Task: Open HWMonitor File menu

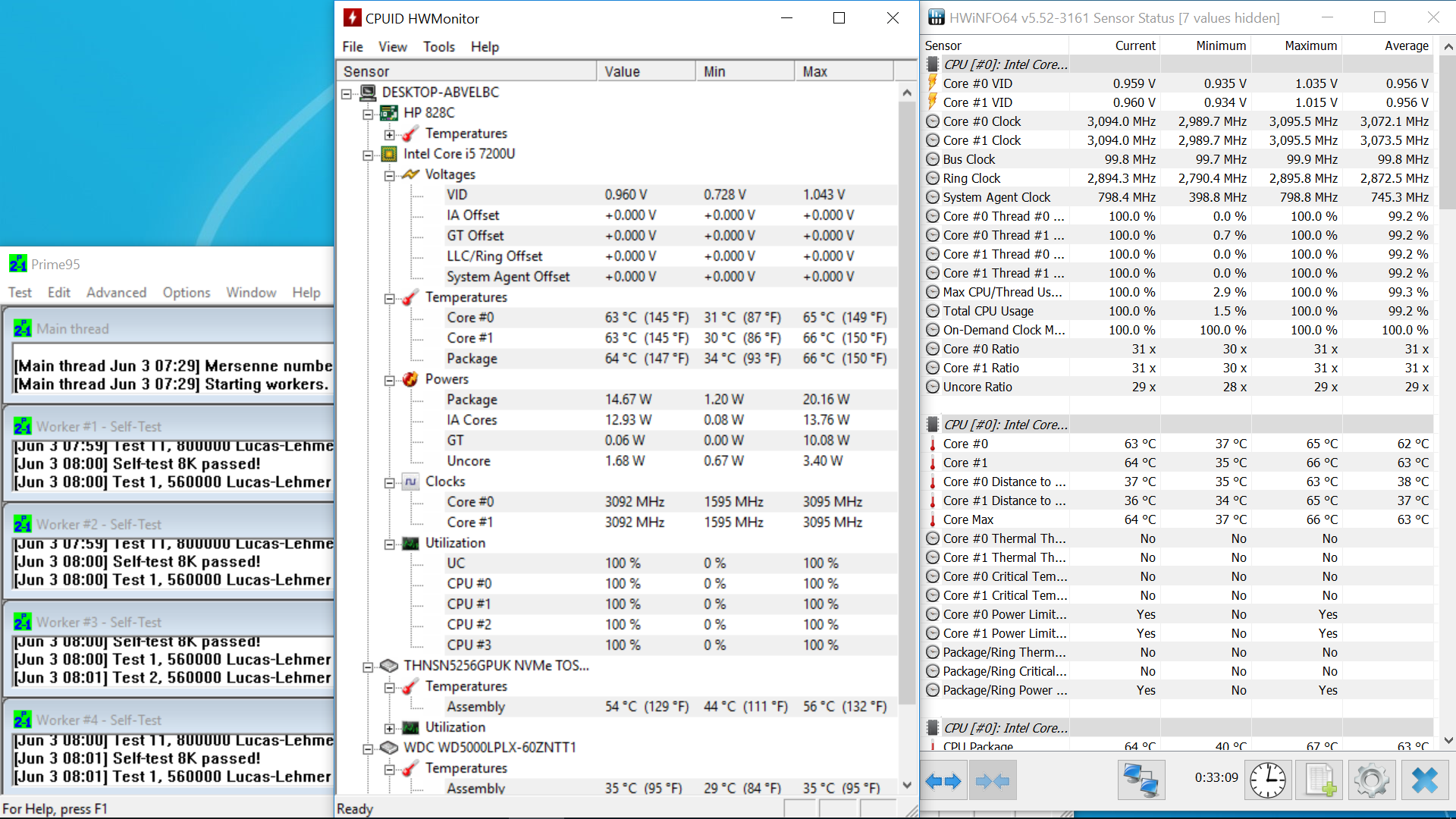Action: (353, 47)
